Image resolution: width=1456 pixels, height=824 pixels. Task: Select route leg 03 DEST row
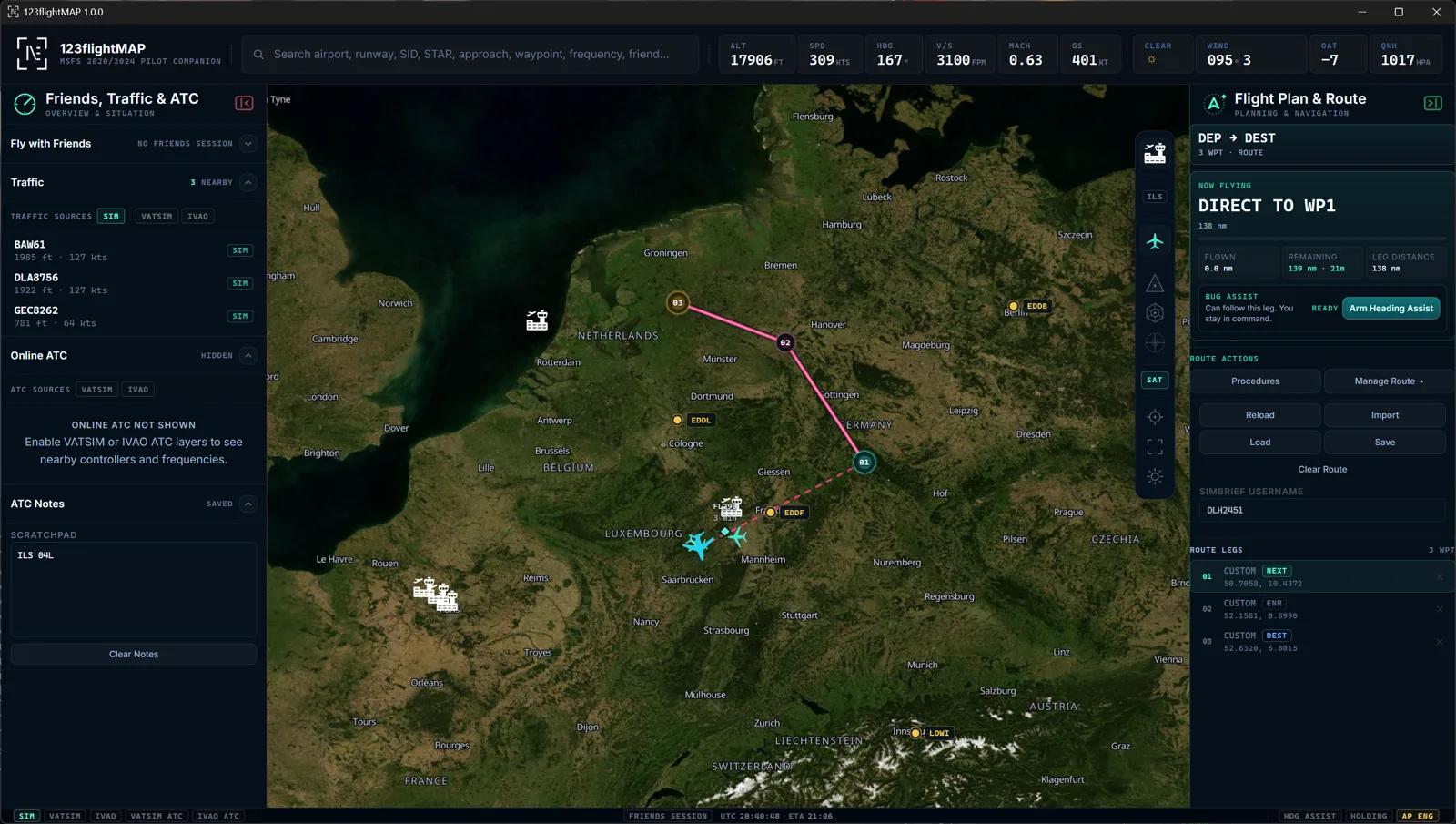click(1322, 642)
